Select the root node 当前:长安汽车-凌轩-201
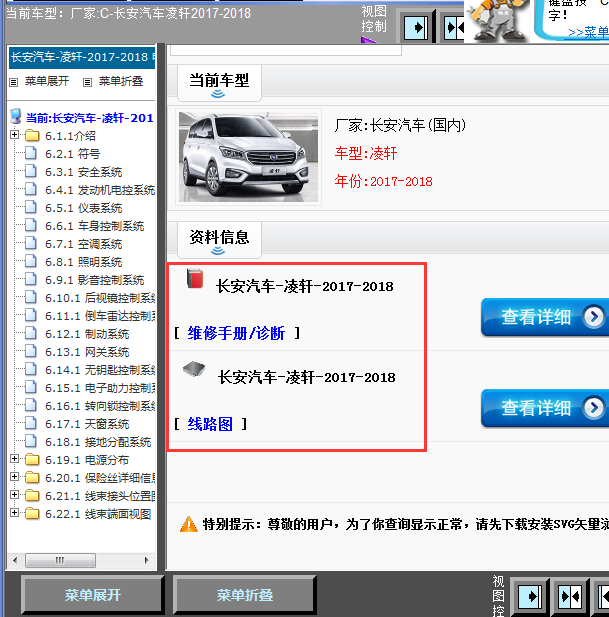This screenshot has height=617, width=609. tap(90, 118)
